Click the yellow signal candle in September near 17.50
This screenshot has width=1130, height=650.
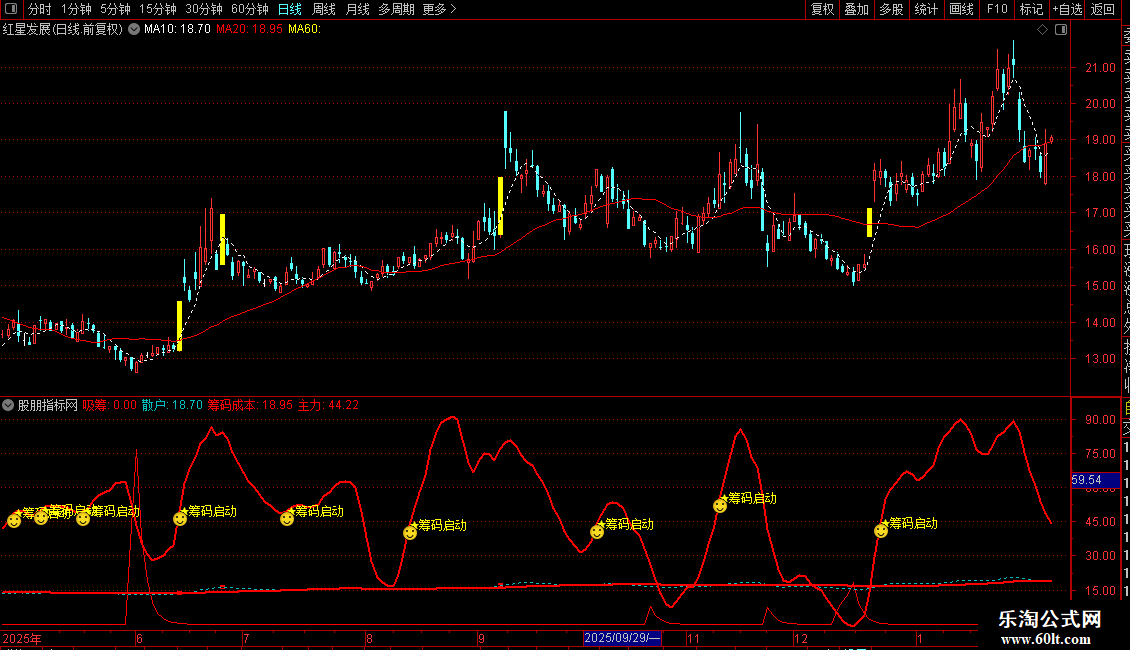coord(500,206)
